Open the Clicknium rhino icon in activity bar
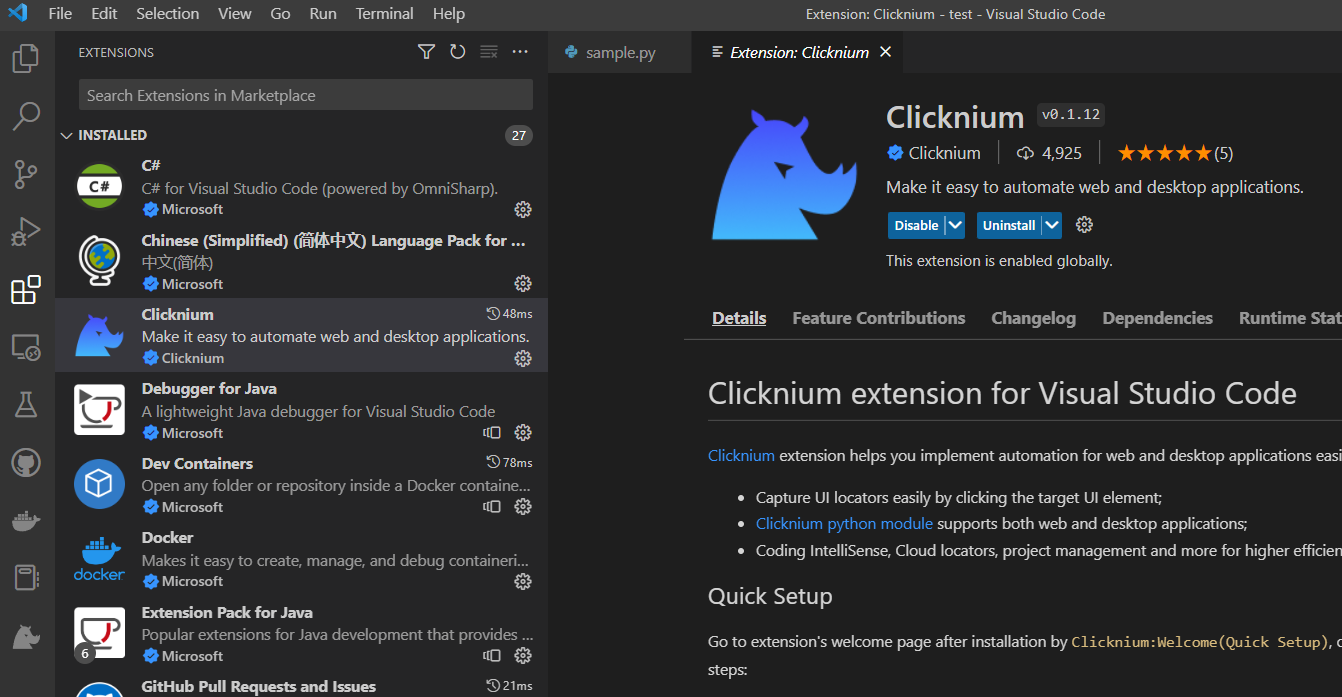This screenshot has width=1342, height=697. point(26,636)
